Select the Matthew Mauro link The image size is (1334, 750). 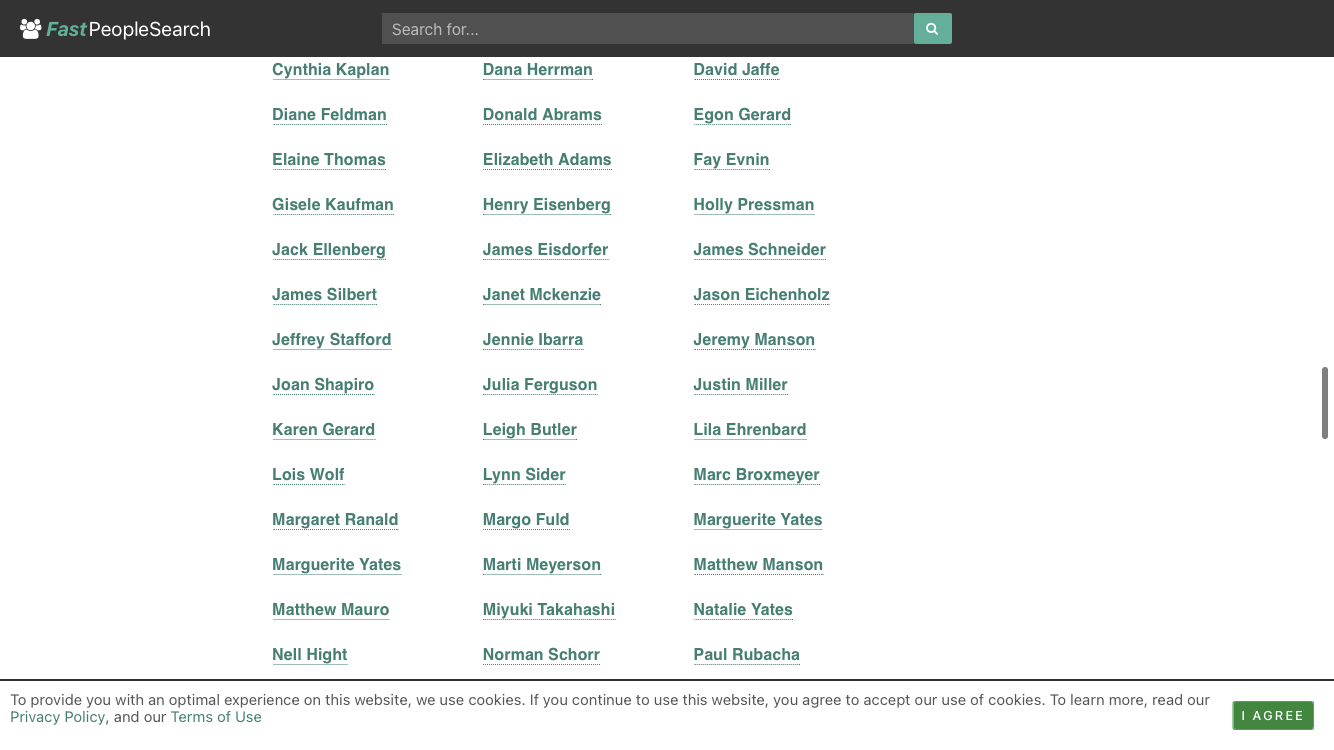pyautogui.click(x=331, y=609)
